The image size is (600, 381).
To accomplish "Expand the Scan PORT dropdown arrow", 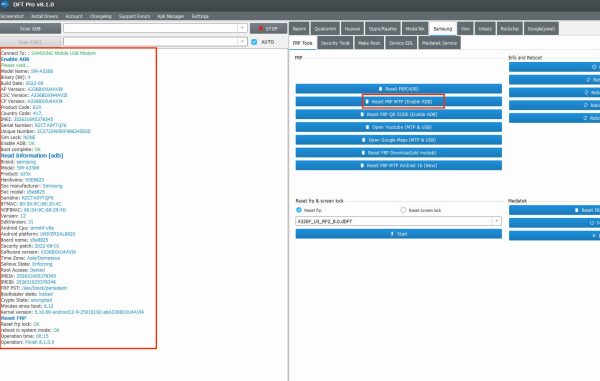I will pyautogui.click(x=242, y=41).
